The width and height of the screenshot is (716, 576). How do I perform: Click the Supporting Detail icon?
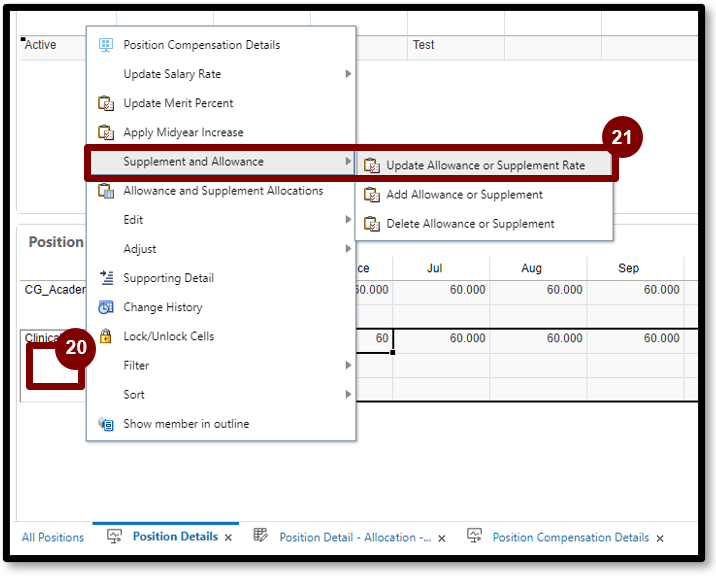106,278
